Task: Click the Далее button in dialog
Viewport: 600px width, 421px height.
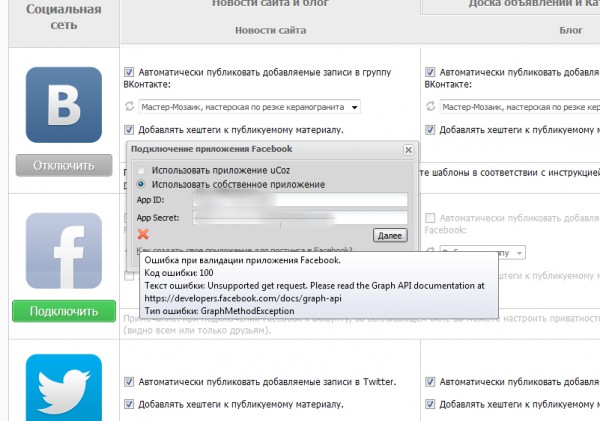Action: pos(390,235)
